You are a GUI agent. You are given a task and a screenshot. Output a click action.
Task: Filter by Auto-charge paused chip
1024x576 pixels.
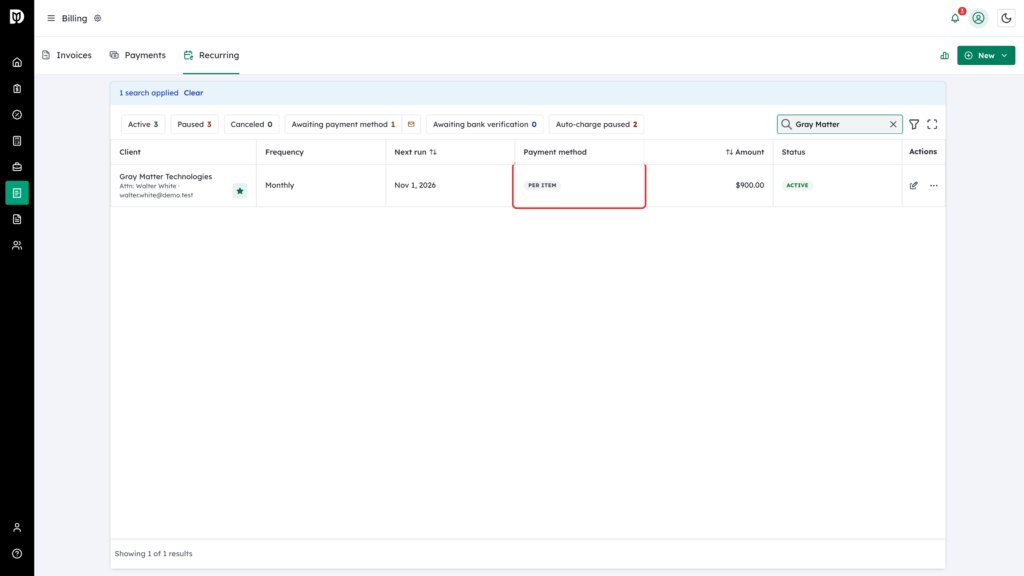click(x=596, y=124)
